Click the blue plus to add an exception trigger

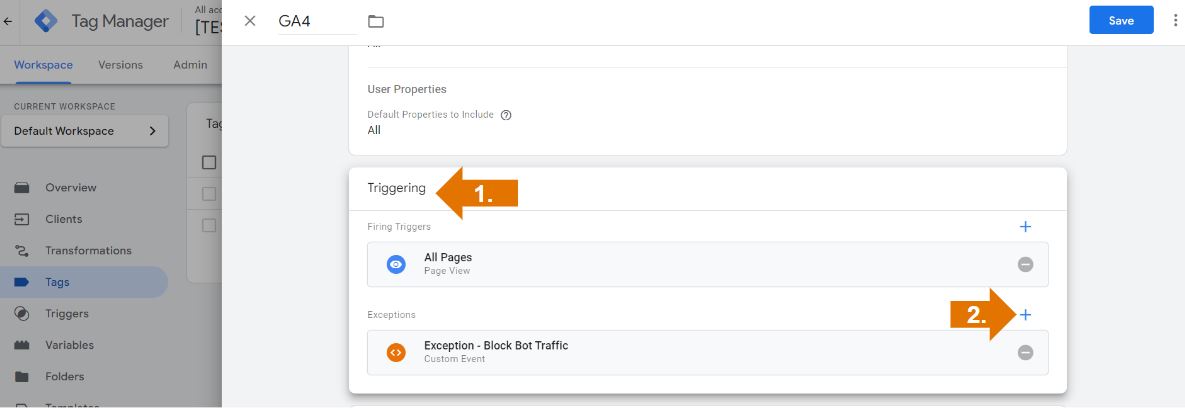[1025, 315]
